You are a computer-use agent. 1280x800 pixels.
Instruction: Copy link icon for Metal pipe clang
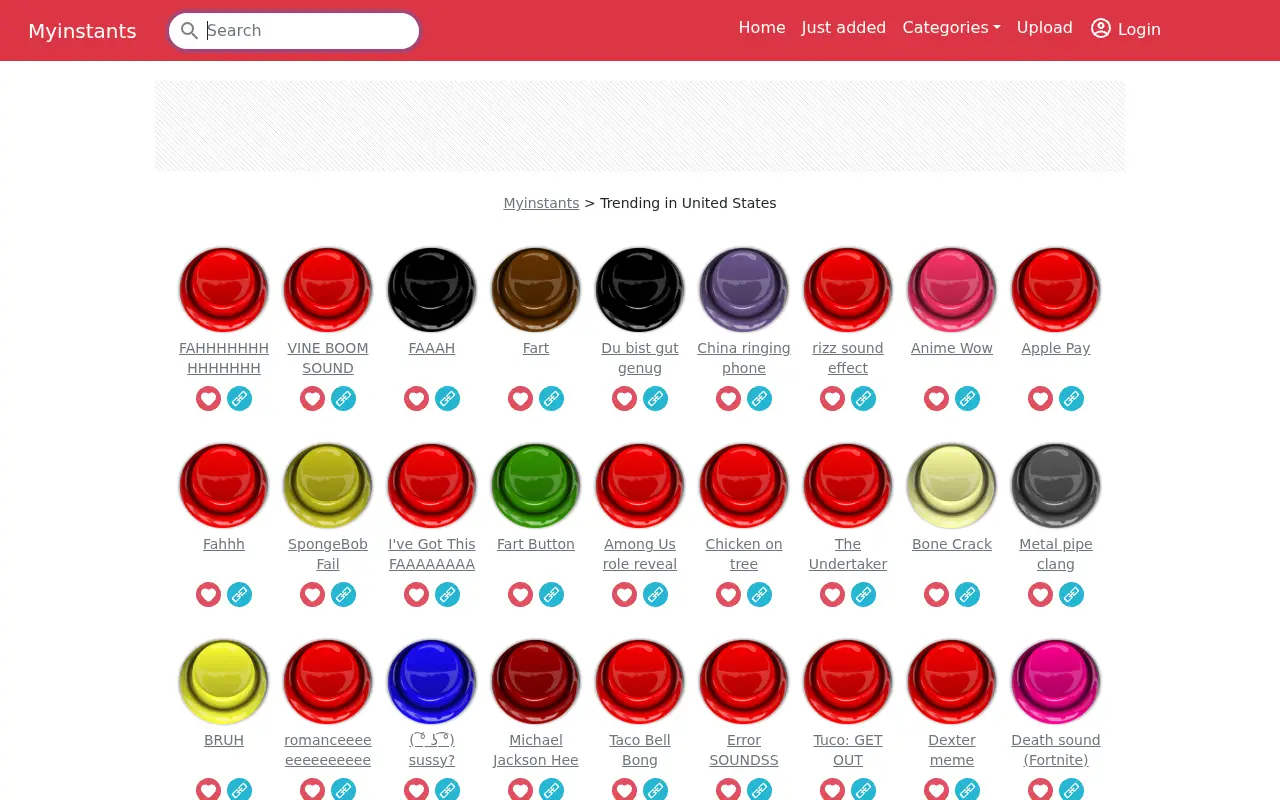pyautogui.click(x=1072, y=595)
